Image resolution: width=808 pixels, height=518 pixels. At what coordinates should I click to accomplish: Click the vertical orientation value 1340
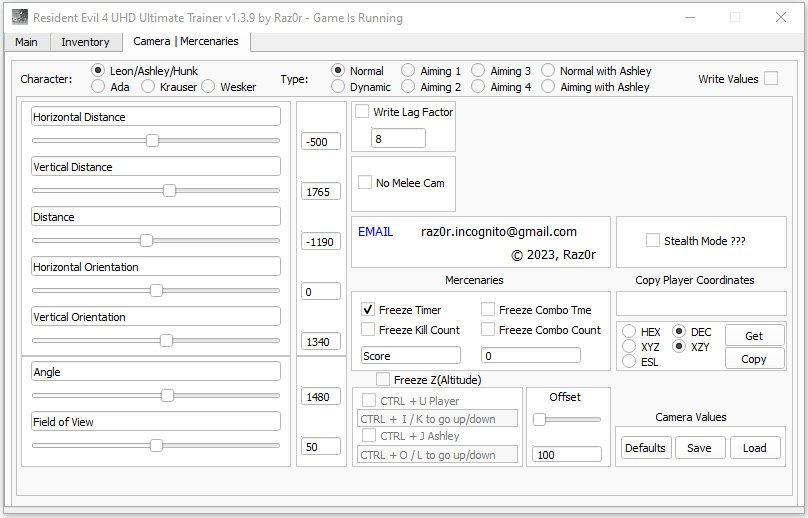[x=321, y=341]
